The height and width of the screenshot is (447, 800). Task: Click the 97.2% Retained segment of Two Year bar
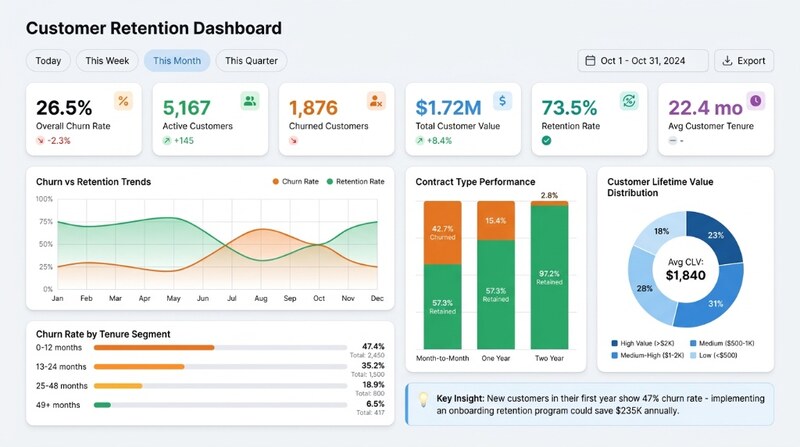(x=549, y=278)
